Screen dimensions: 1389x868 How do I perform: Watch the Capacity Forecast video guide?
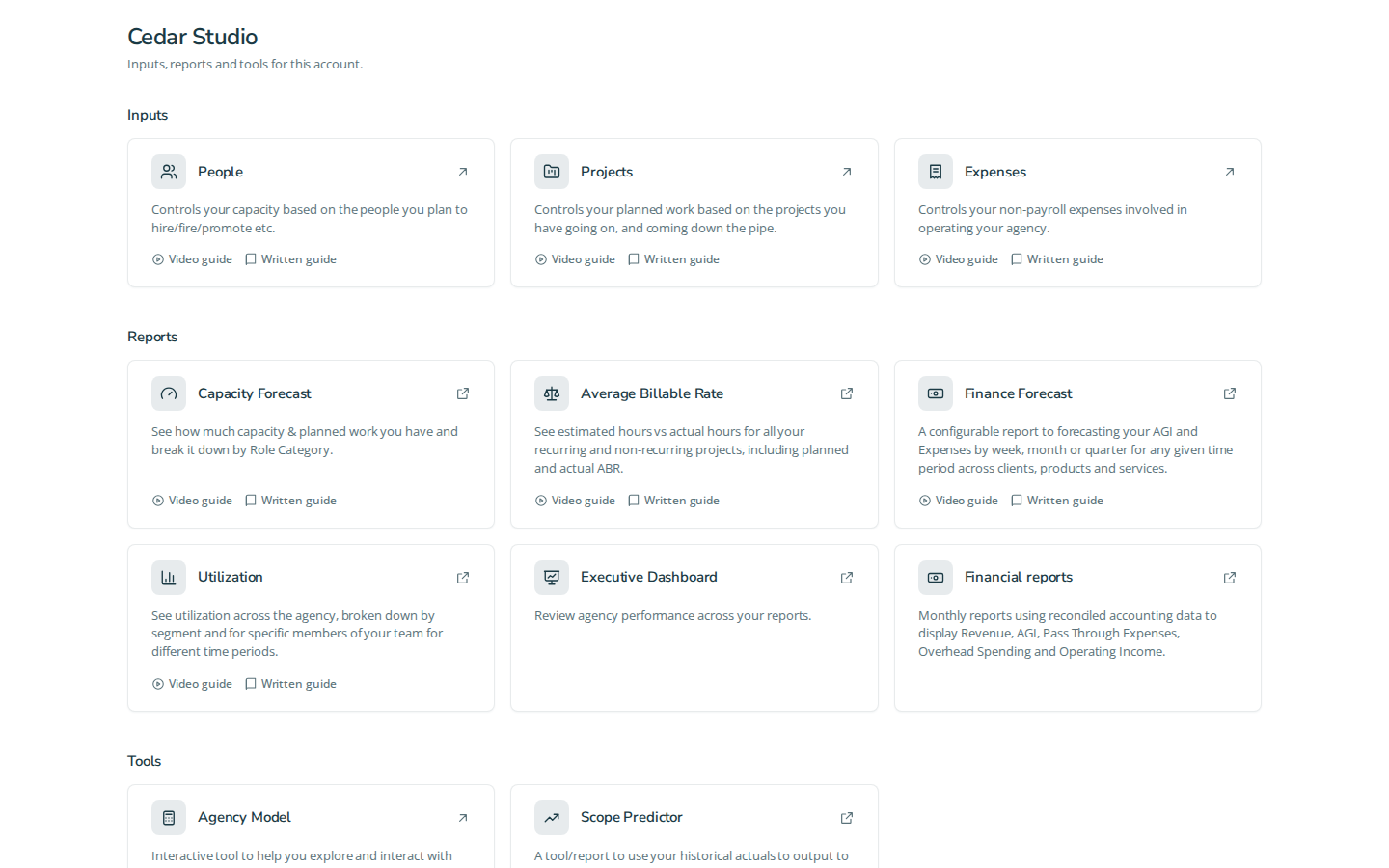point(192,501)
